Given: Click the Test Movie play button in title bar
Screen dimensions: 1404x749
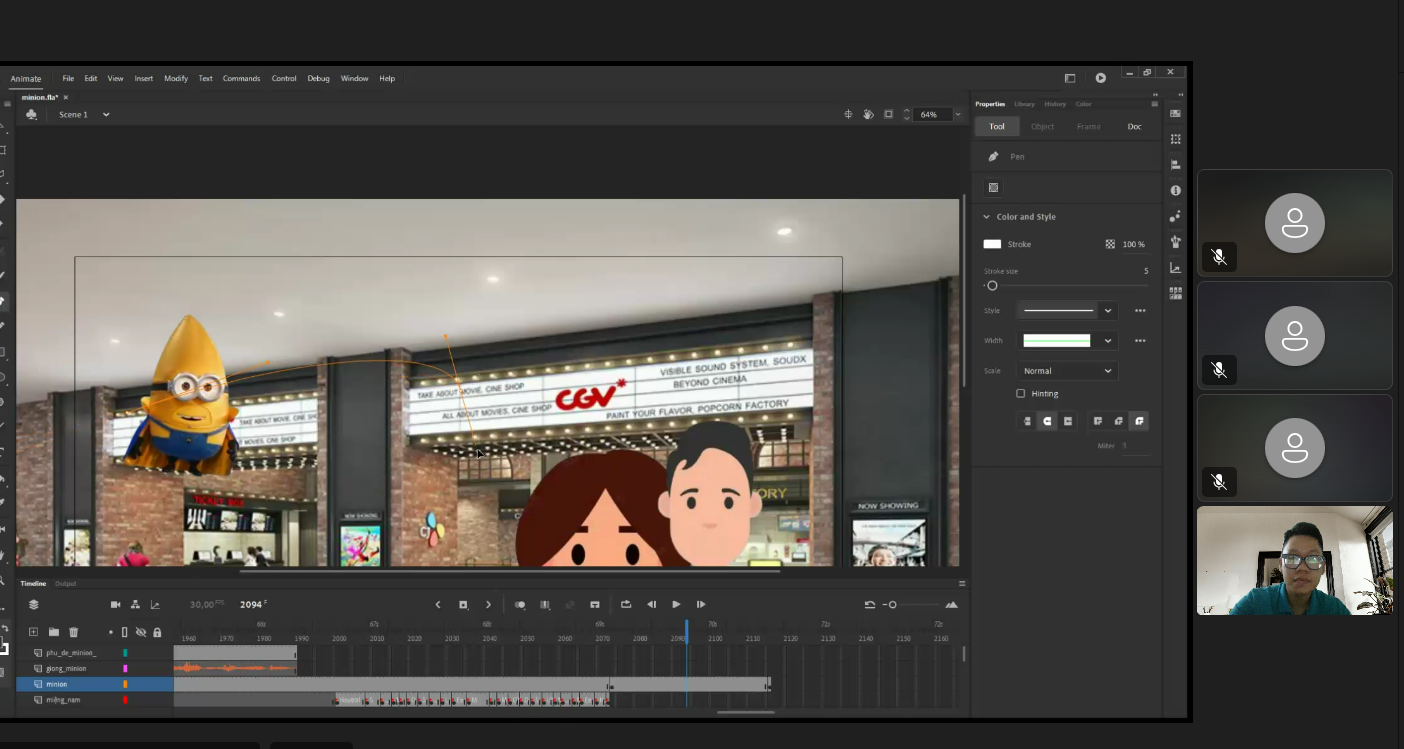Looking at the screenshot, I should (x=1100, y=78).
